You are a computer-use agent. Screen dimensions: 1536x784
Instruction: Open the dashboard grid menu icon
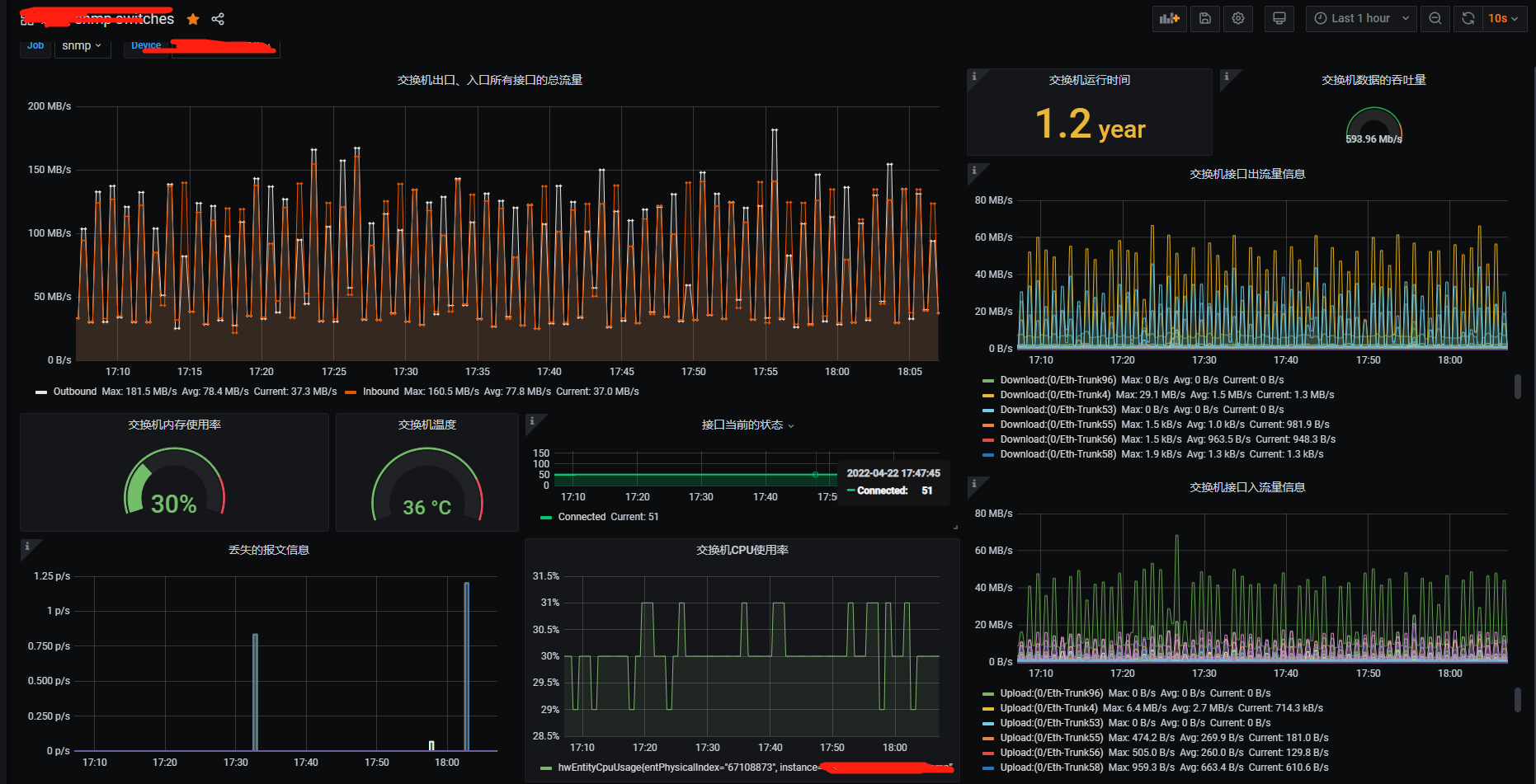27,19
